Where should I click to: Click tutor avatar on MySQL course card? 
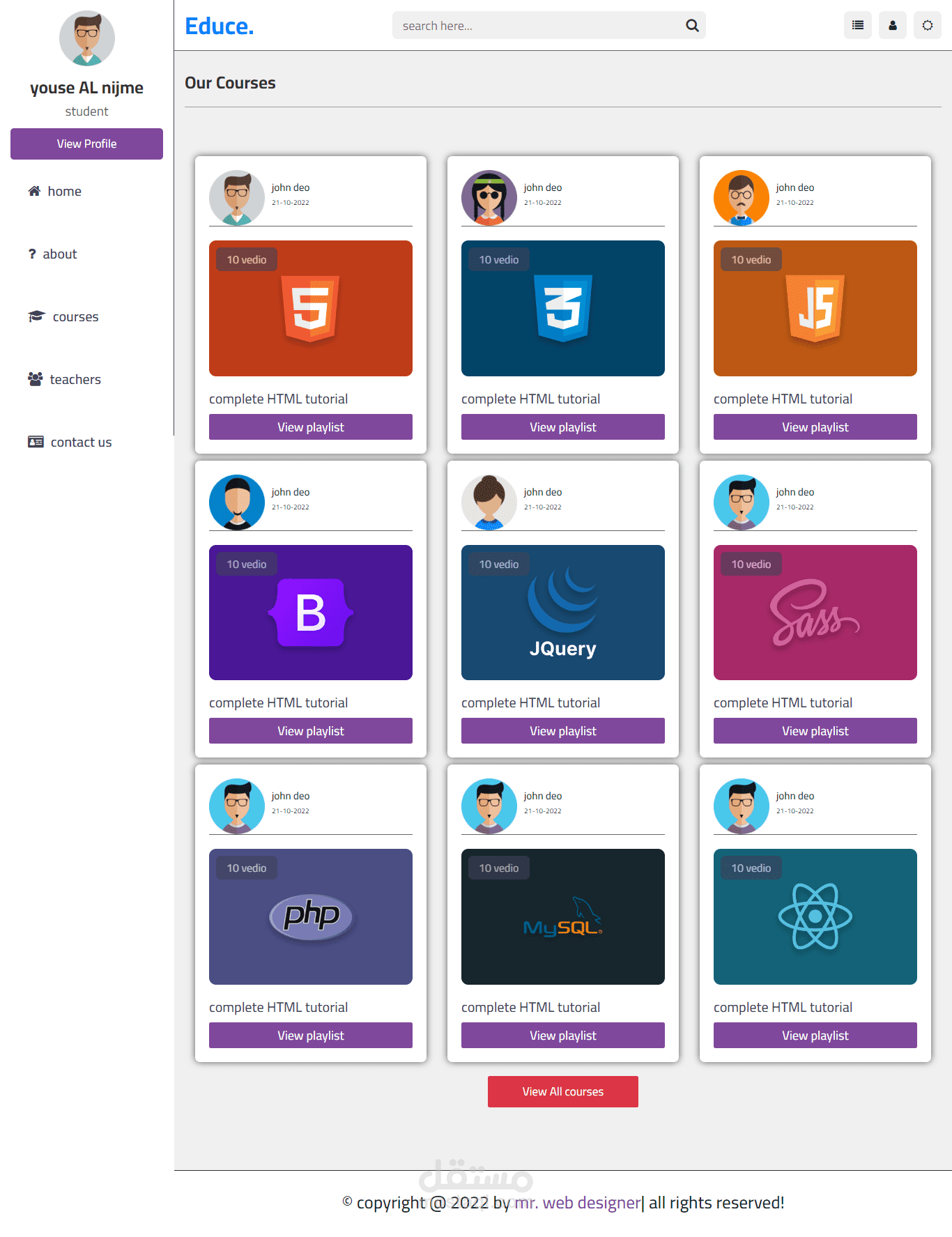489,806
